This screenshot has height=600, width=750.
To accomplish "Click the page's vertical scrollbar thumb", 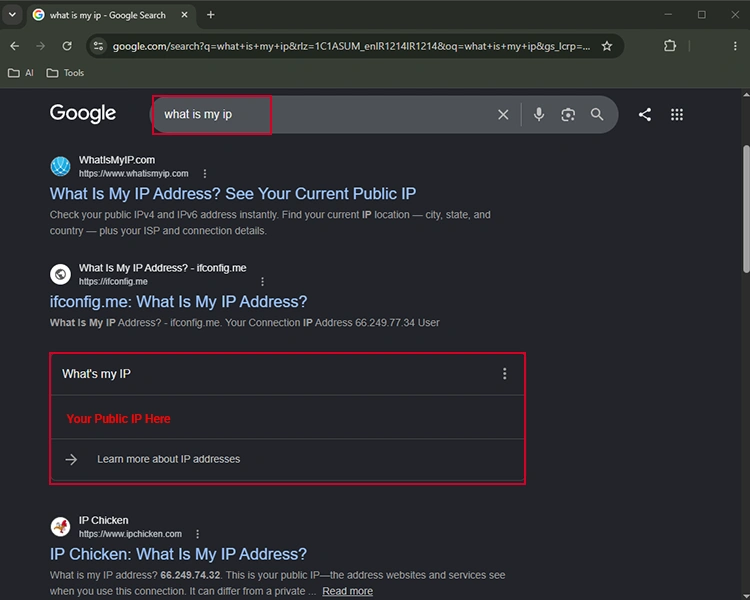I will click(746, 209).
